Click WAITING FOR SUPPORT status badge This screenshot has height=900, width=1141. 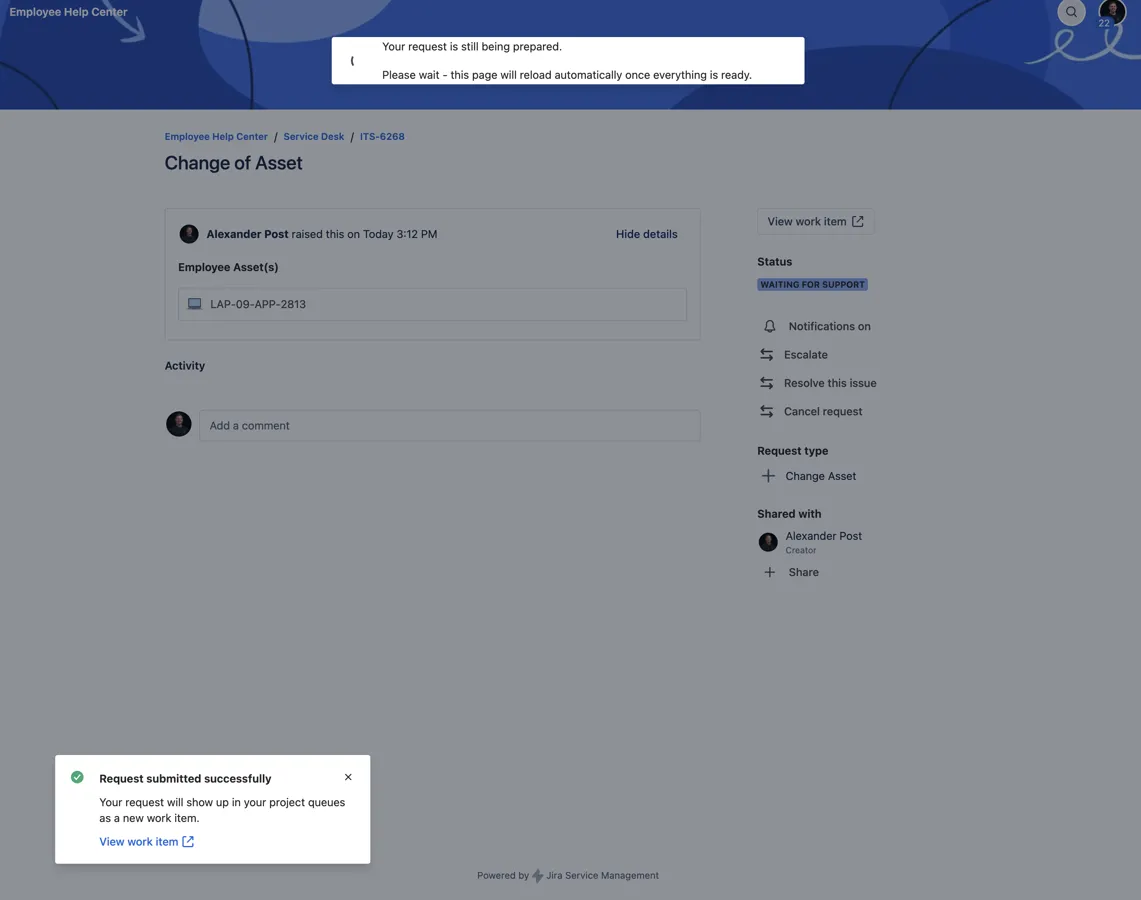(812, 284)
